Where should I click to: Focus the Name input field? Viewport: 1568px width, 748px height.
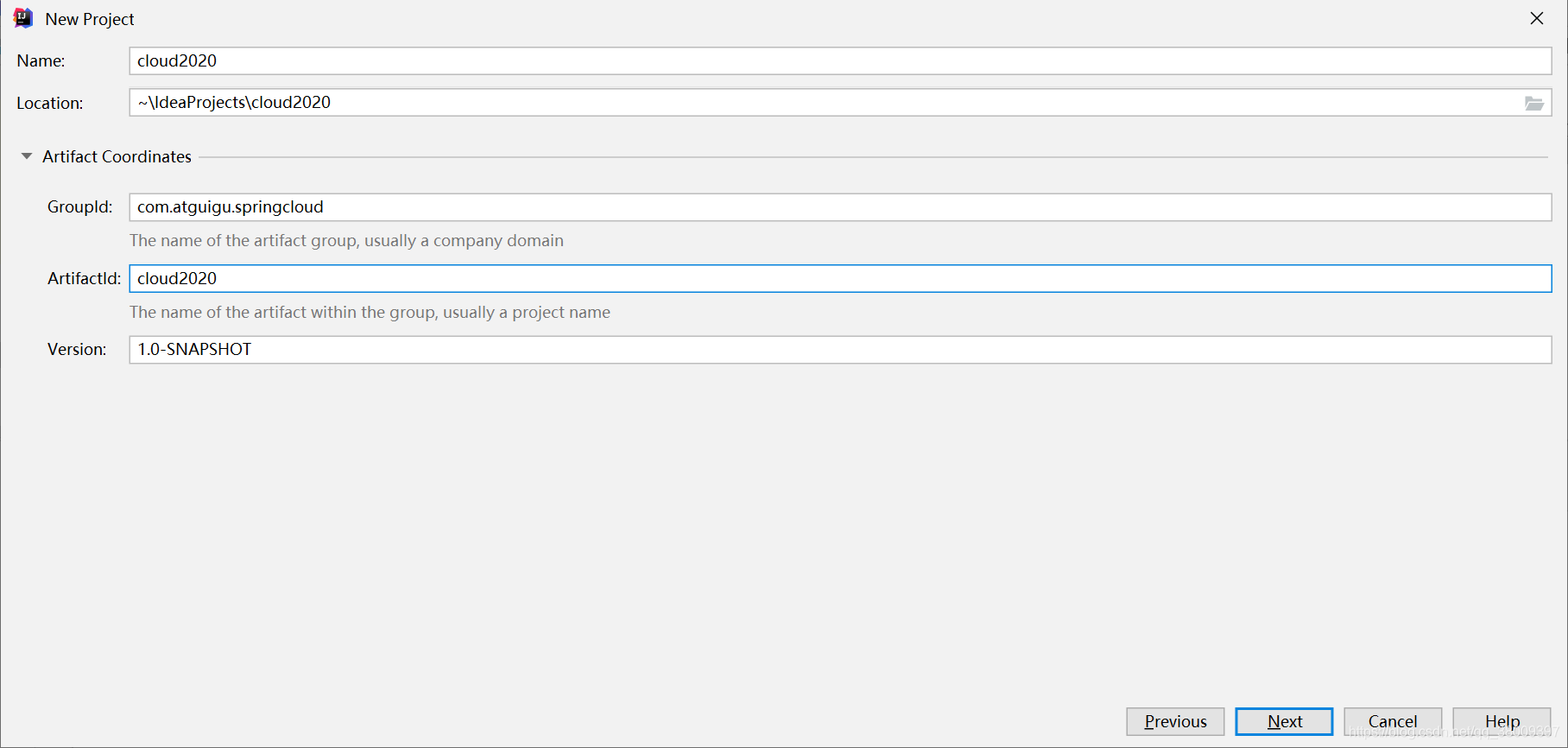point(840,61)
